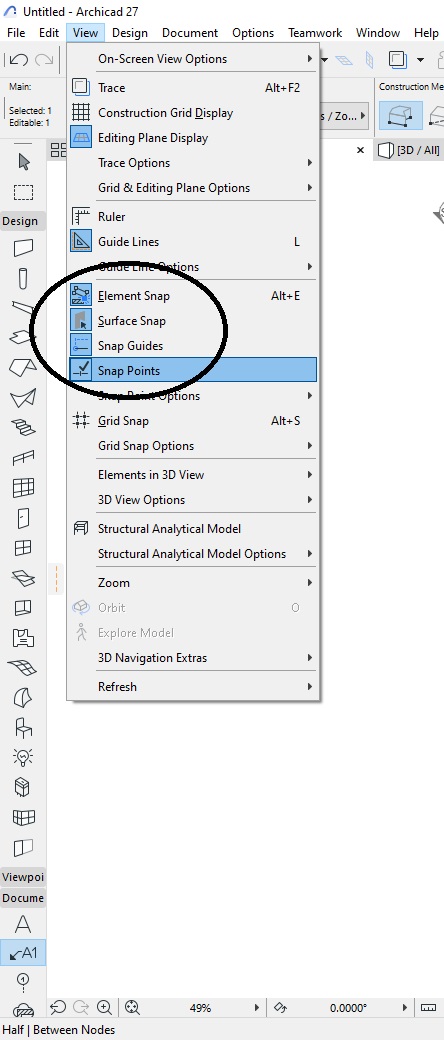Viewport: 444px width, 1040px height.
Task: Open the Design menu
Action: [130, 32]
